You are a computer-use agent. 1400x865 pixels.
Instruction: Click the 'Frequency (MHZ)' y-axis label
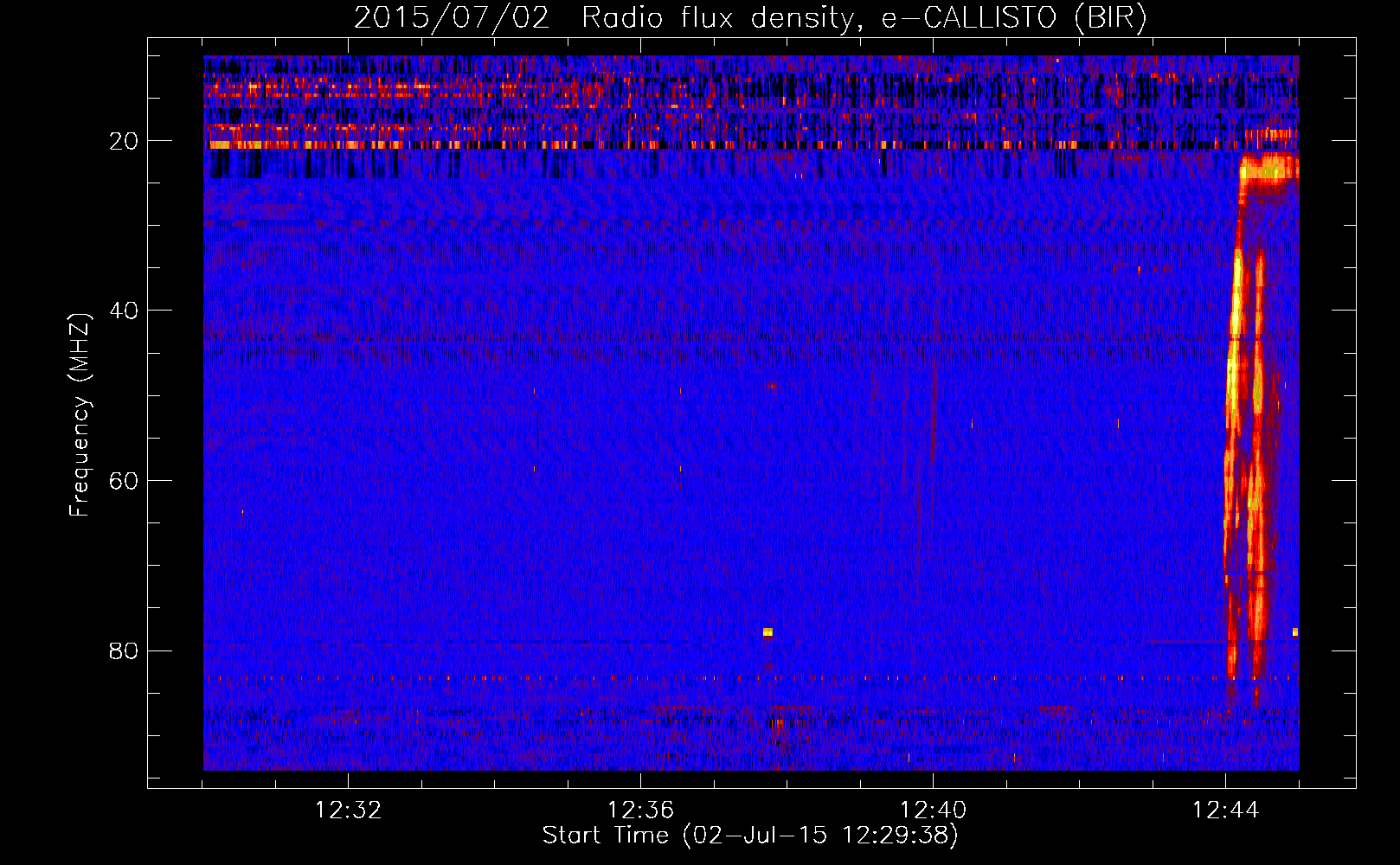(x=80, y=416)
